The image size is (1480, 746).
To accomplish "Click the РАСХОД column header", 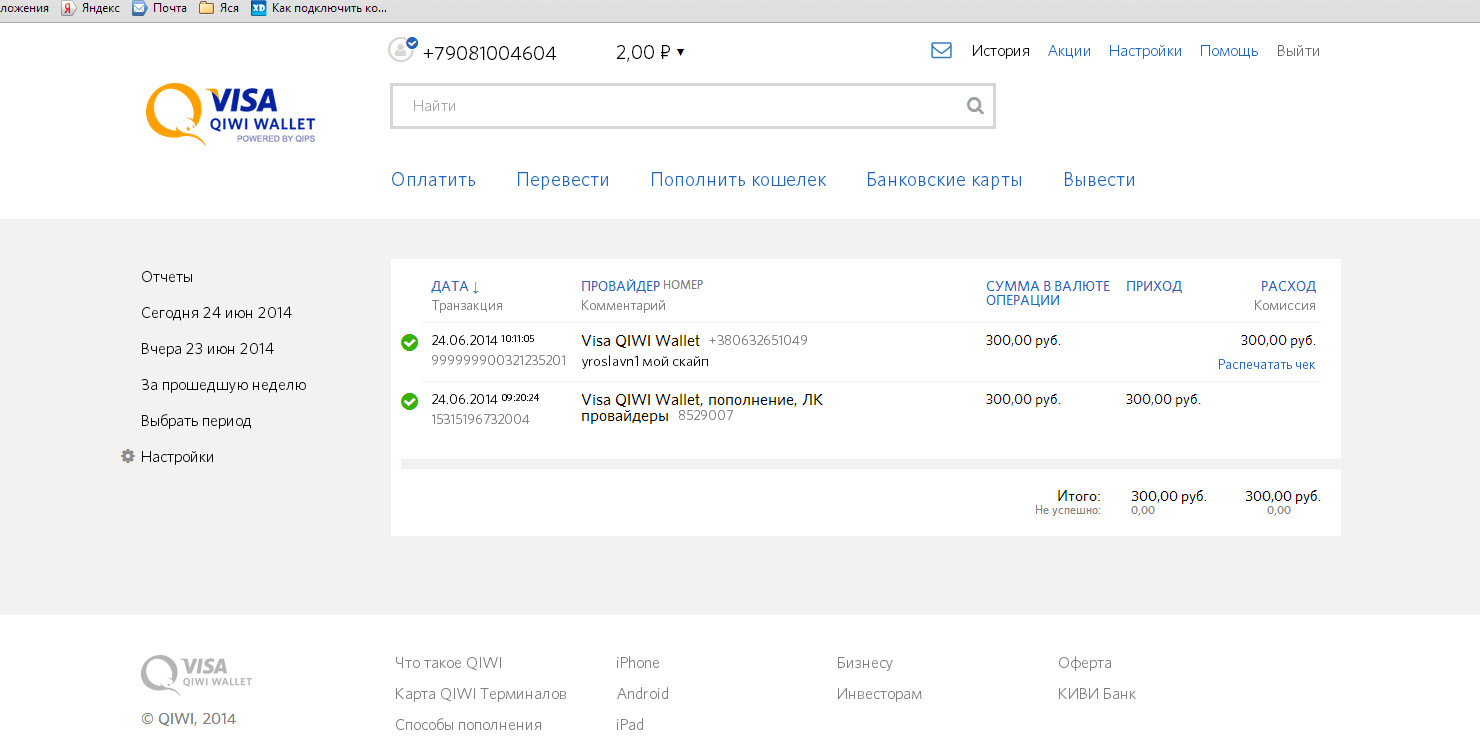I will 1288,286.
